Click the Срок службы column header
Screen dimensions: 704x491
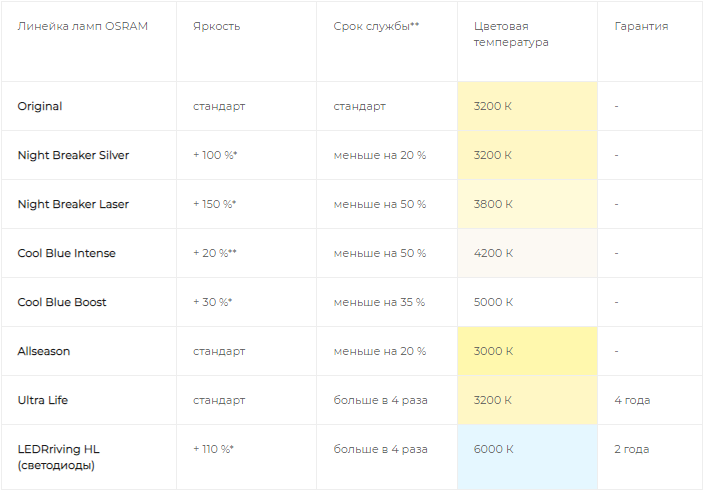point(376,26)
